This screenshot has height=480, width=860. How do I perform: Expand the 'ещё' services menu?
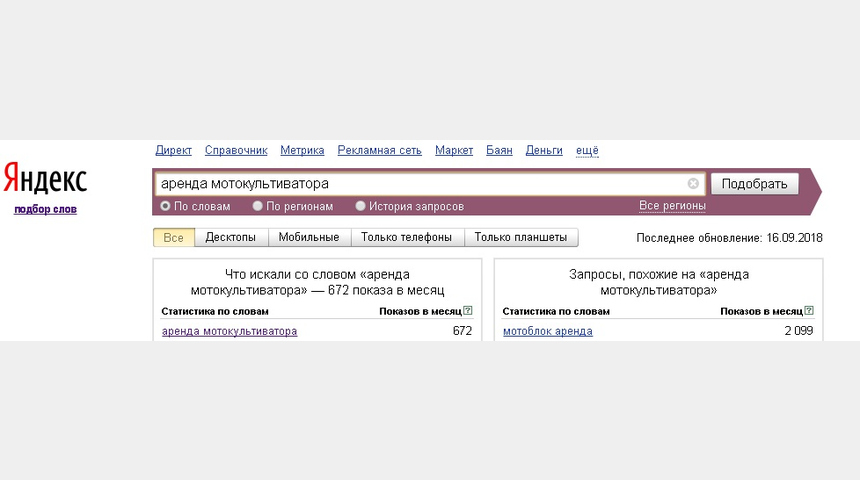(587, 150)
